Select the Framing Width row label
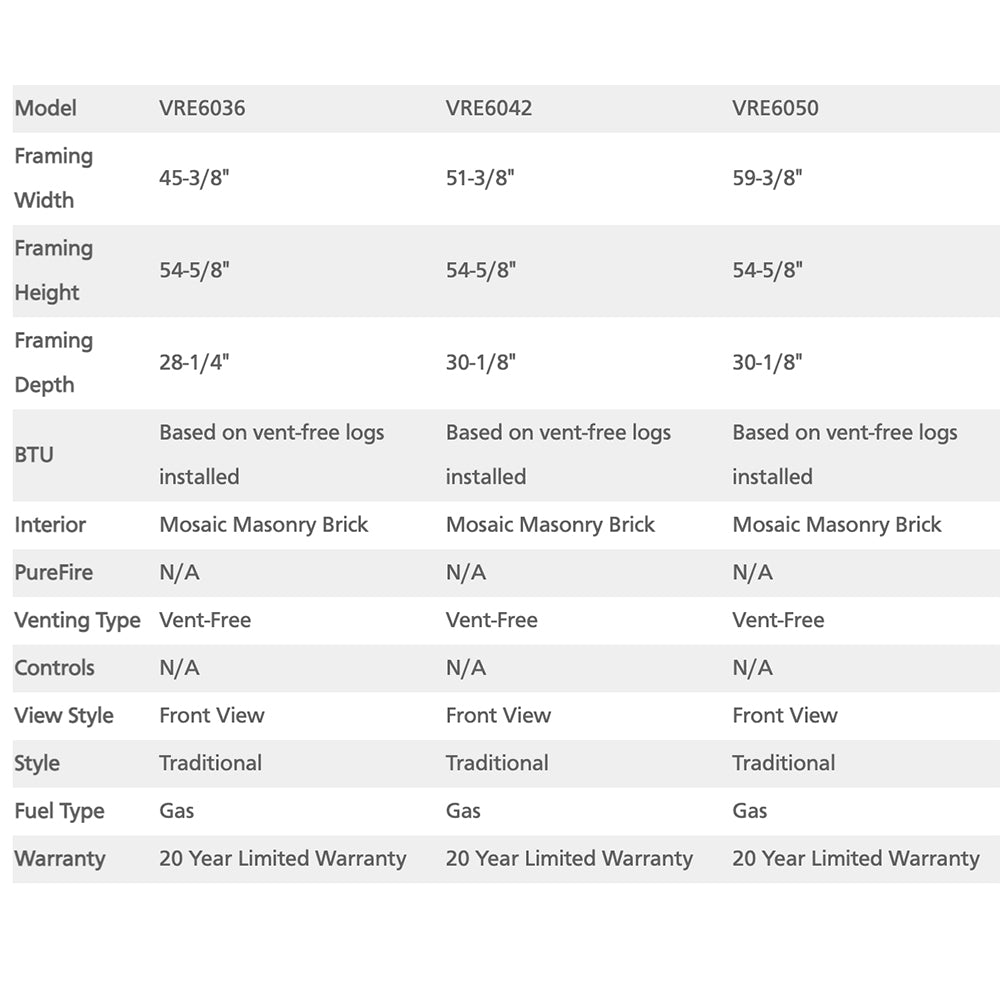 coord(53,178)
